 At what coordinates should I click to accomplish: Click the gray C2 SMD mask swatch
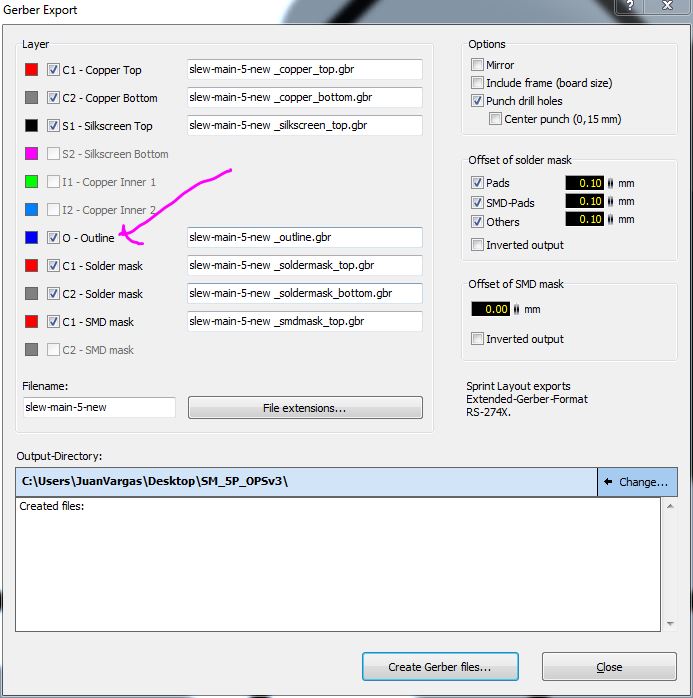[x=31, y=349]
